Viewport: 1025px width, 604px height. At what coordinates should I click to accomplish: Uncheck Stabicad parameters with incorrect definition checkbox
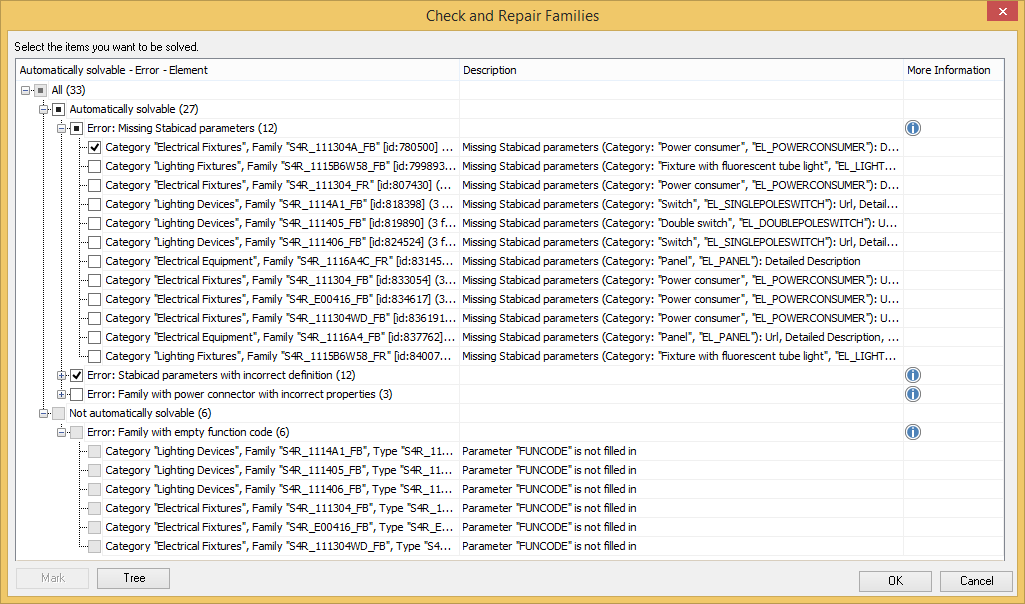click(x=76, y=375)
